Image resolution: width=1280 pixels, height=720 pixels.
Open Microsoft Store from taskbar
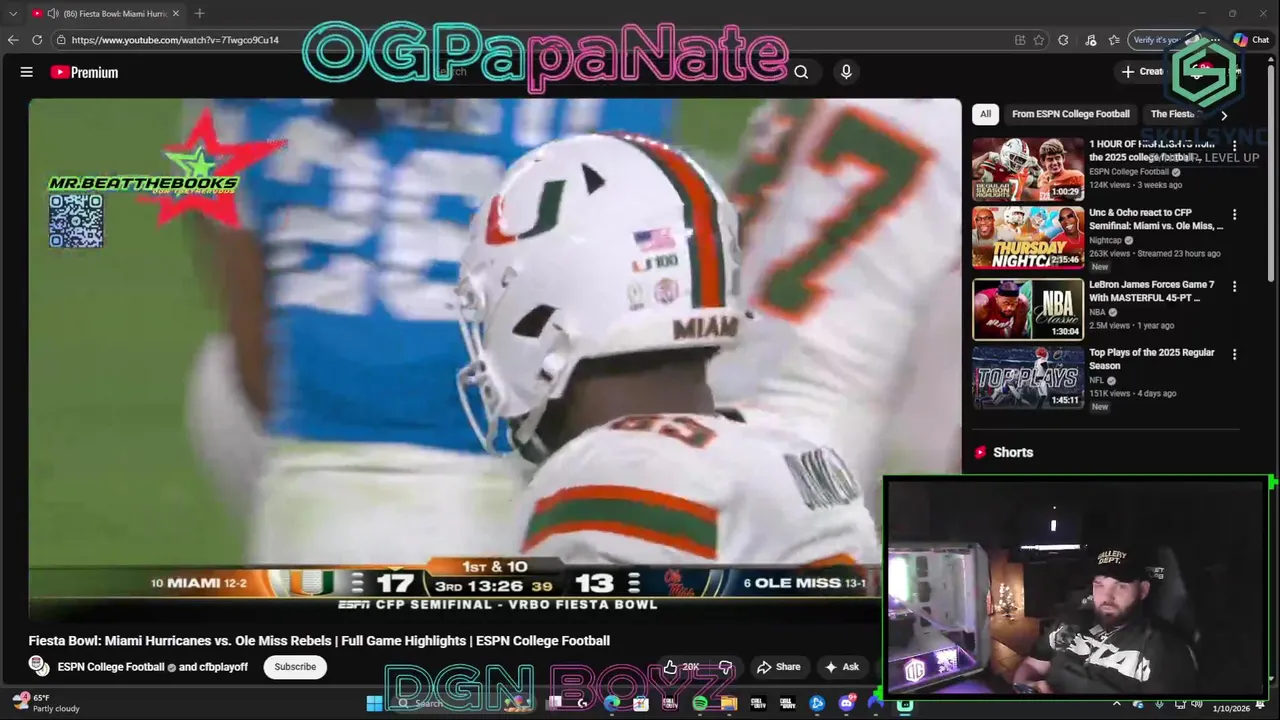point(641,704)
